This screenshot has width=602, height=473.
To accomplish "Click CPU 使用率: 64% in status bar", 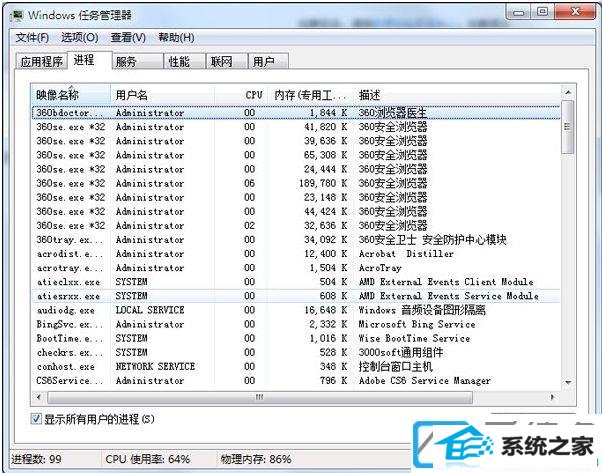I will point(148,459).
